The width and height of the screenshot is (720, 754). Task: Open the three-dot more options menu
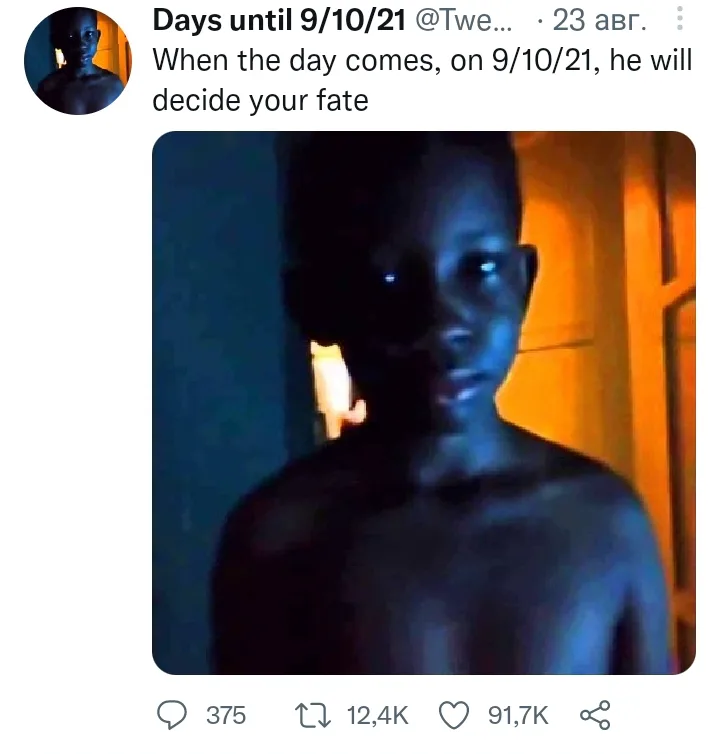pos(680,19)
